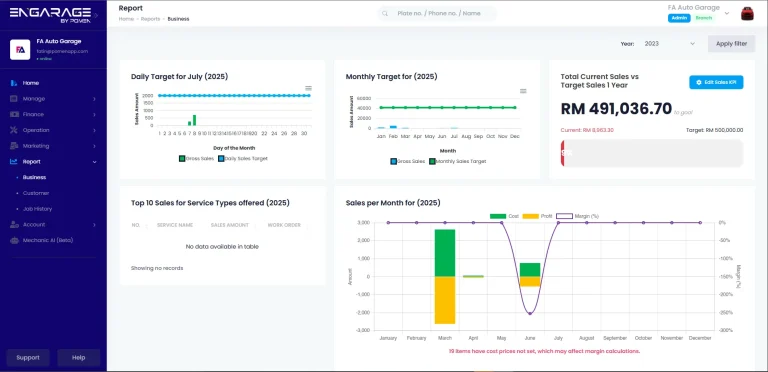Toggle Monthly Sales Target legend item
Screen dimensions: 768x372
457,161
